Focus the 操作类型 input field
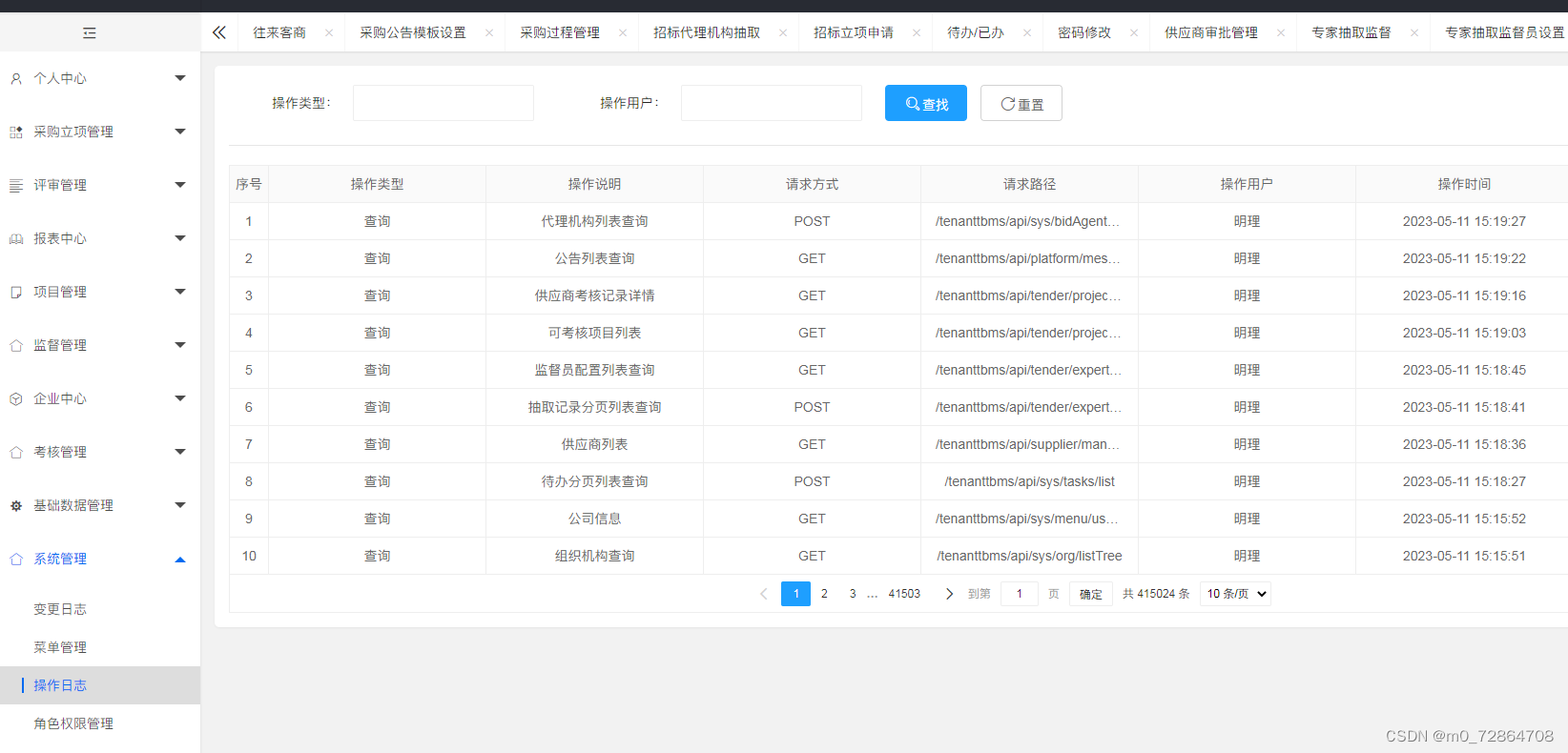This screenshot has width=1568, height=753. pyautogui.click(x=444, y=103)
